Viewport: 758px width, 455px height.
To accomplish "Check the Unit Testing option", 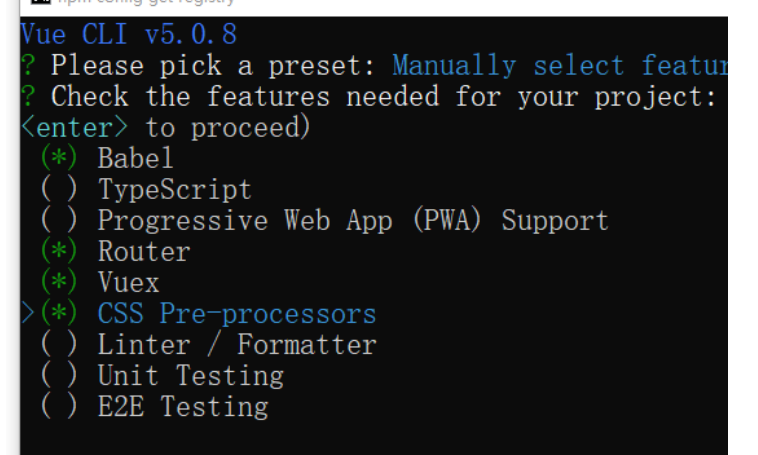I will click(x=59, y=375).
